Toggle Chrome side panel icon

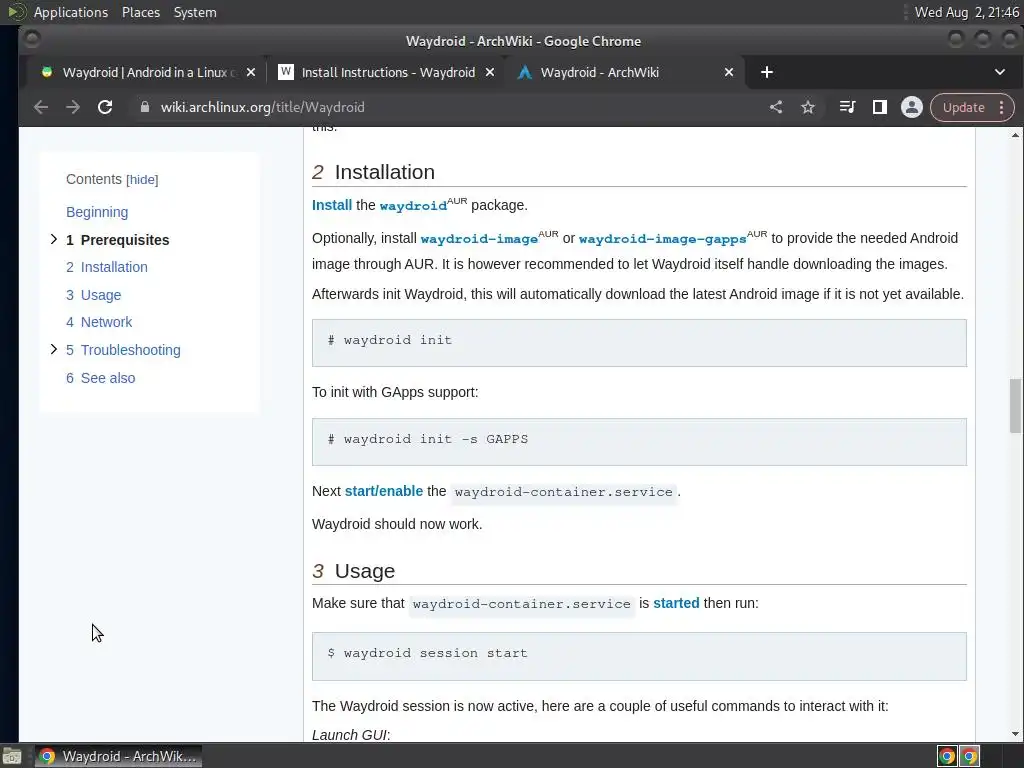click(x=880, y=107)
